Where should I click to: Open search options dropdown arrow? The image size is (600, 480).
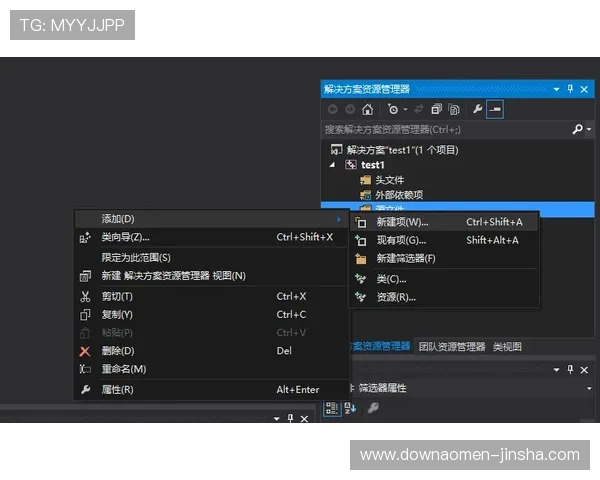[x=589, y=129]
